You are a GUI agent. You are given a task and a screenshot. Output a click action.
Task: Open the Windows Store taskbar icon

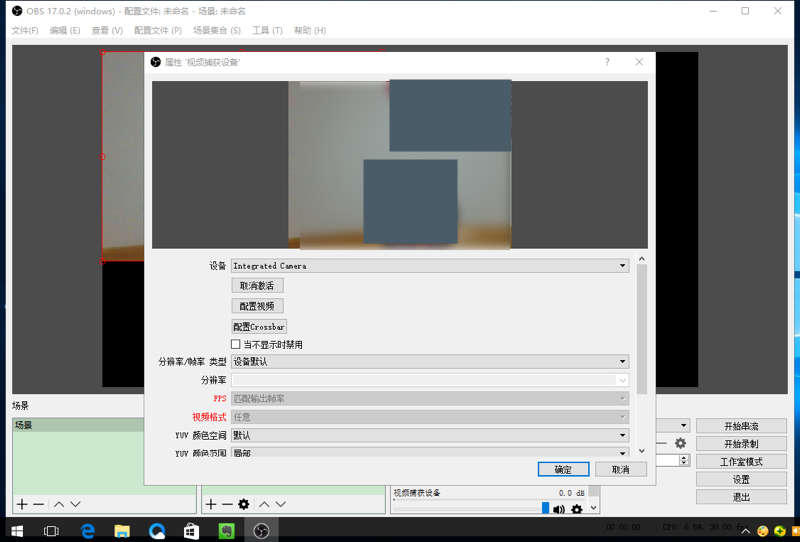click(x=192, y=531)
